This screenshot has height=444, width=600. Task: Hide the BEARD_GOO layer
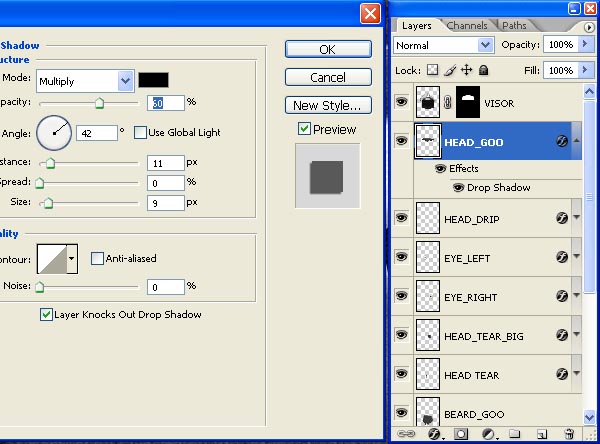tap(401, 413)
